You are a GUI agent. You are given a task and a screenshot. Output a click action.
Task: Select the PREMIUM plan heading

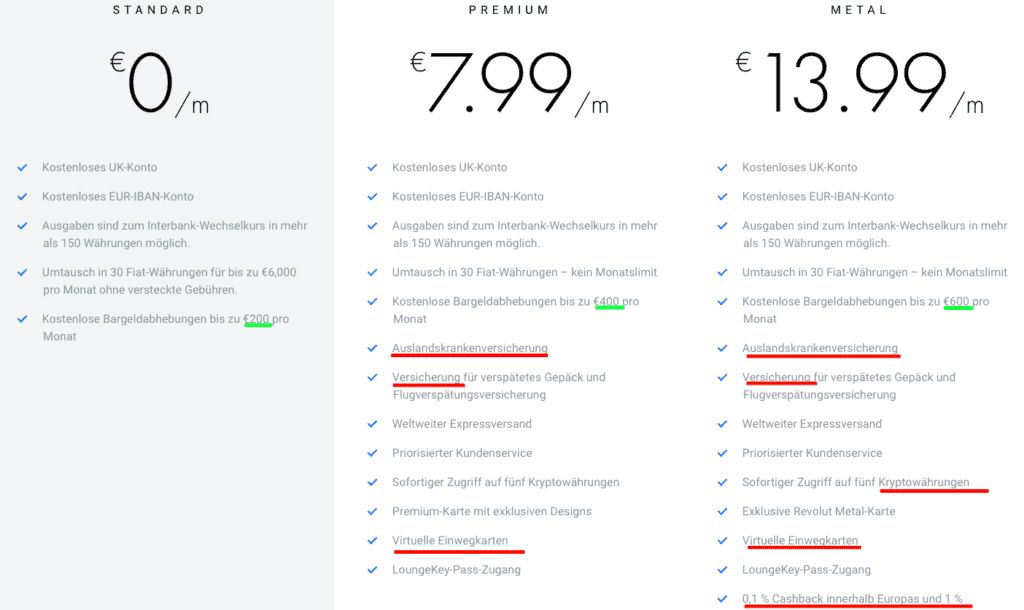(509, 10)
